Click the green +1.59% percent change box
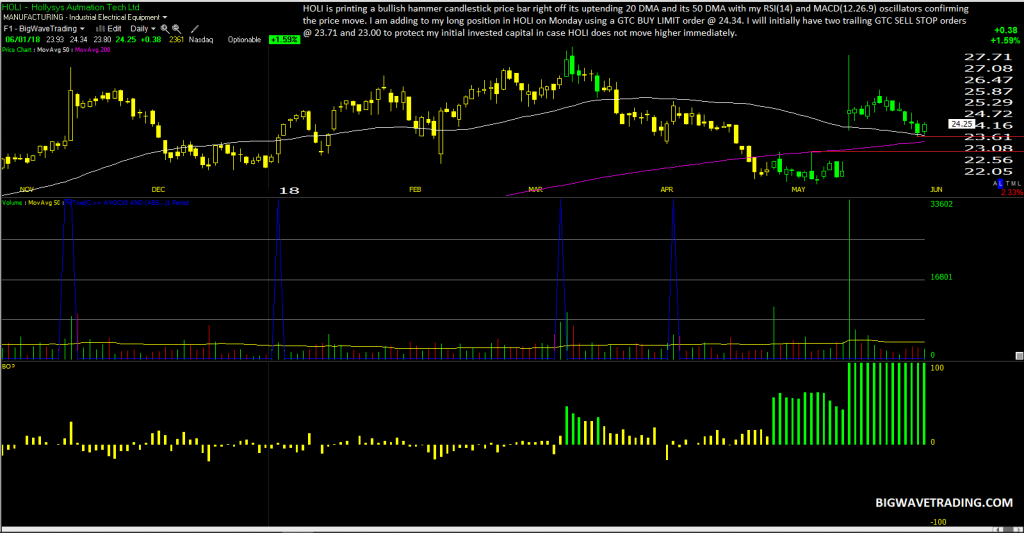This screenshot has height=533, width=1024. [x=284, y=40]
